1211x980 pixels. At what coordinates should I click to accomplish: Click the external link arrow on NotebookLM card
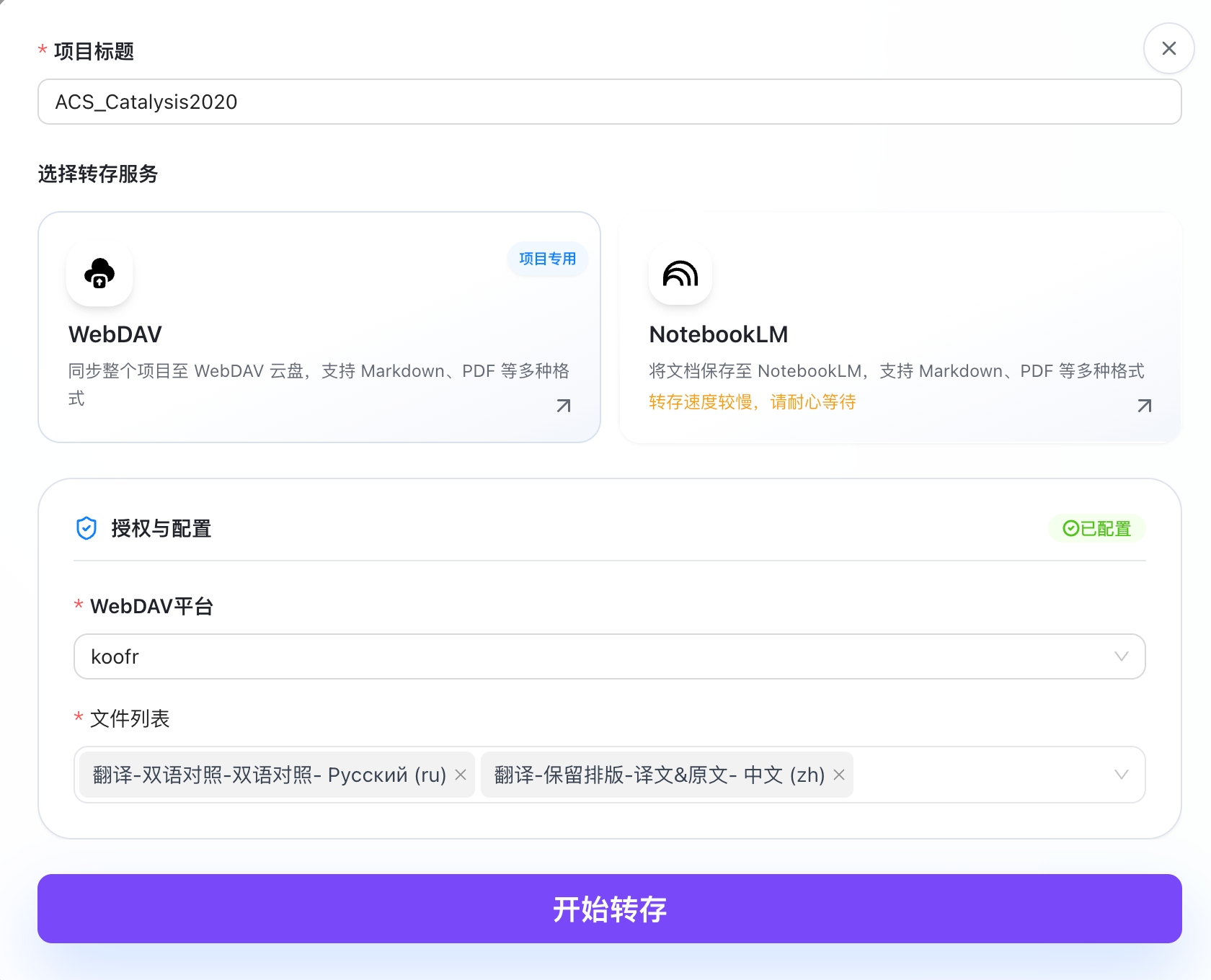pos(1143,406)
